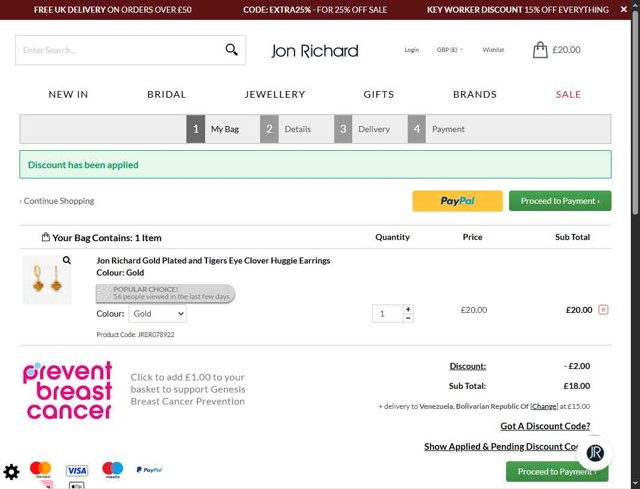Open the BRANDS menu

click(x=475, y=94)
